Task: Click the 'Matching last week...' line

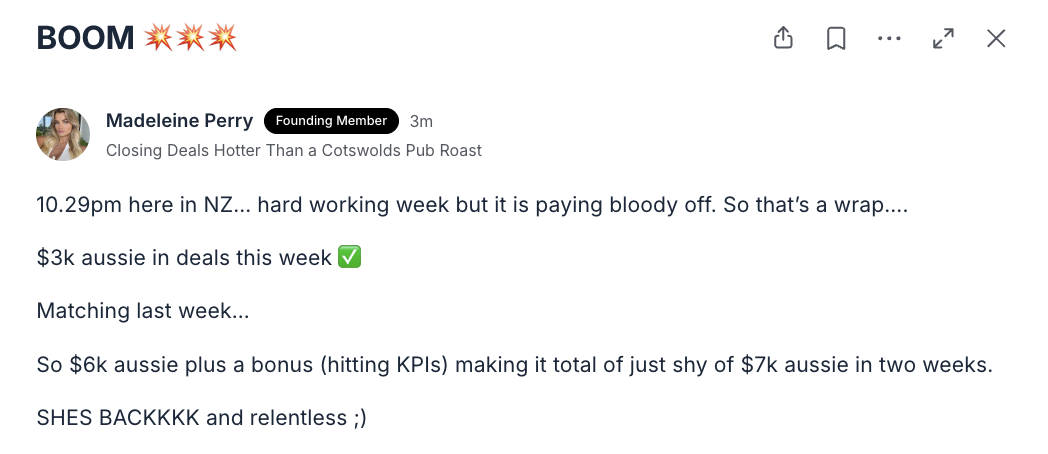Action: click(143, 311)
